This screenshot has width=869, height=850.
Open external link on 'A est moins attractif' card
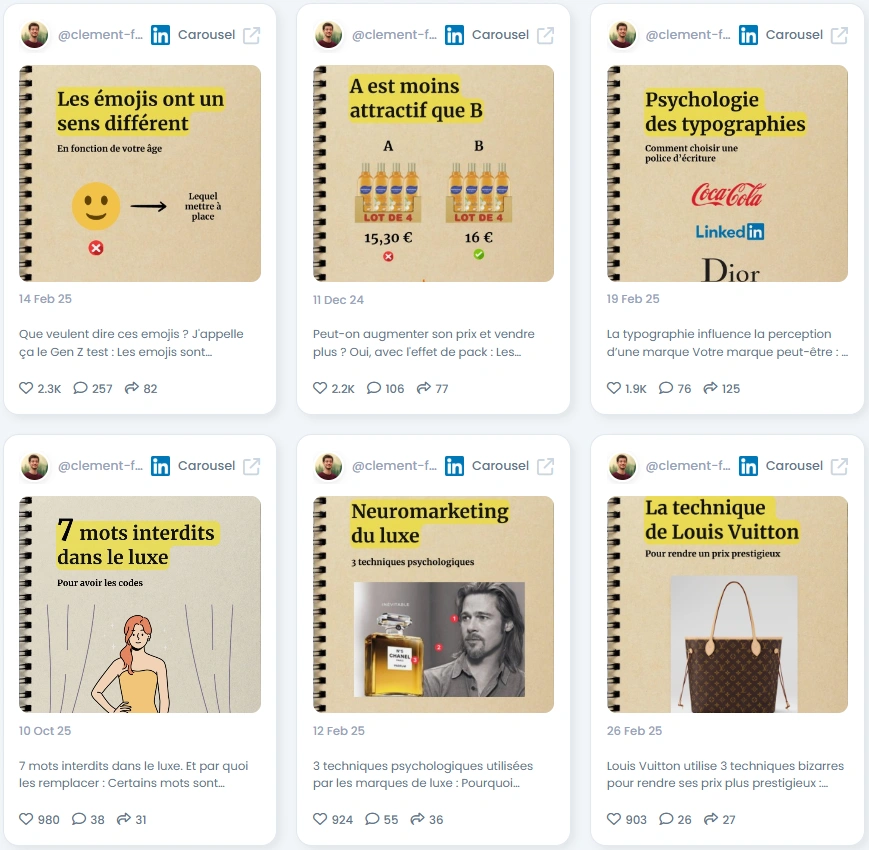pyautogui.click(x=545, y=35)
